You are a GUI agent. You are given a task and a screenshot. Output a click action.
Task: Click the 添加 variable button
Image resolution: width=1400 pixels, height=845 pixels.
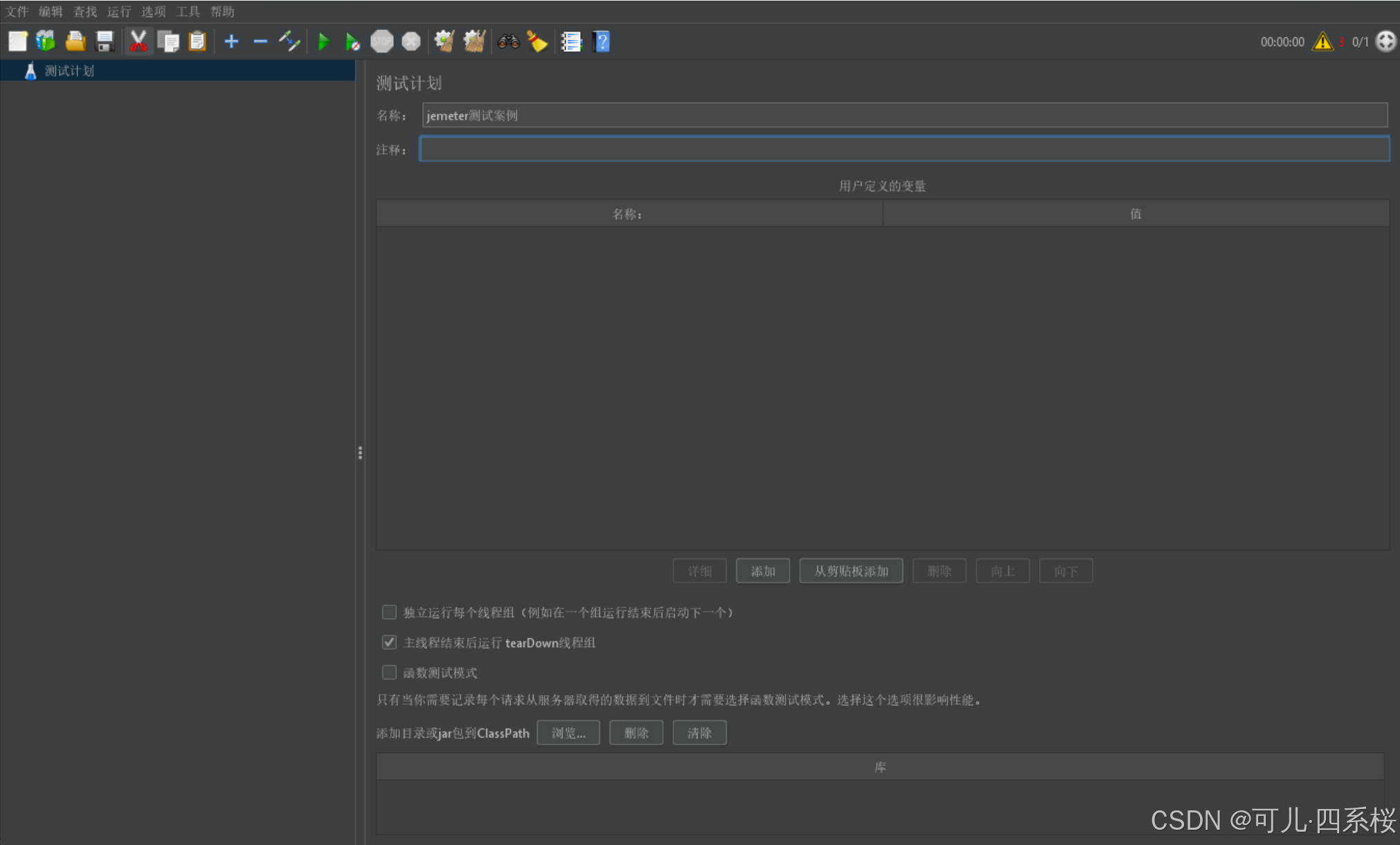[763, 571]
